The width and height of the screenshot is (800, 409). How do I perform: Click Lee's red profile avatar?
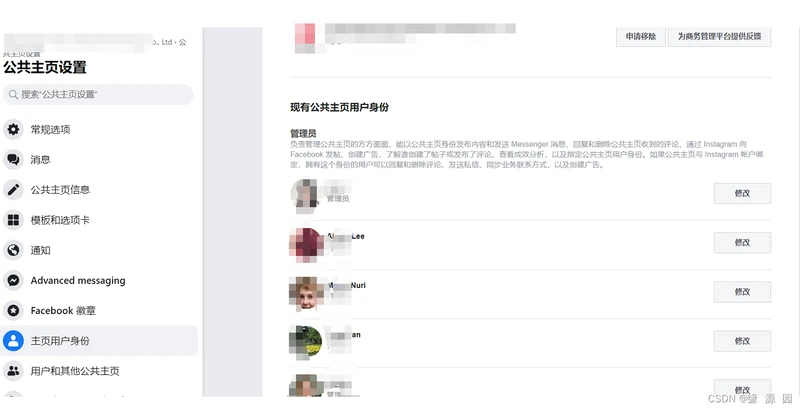coord(306,245)
